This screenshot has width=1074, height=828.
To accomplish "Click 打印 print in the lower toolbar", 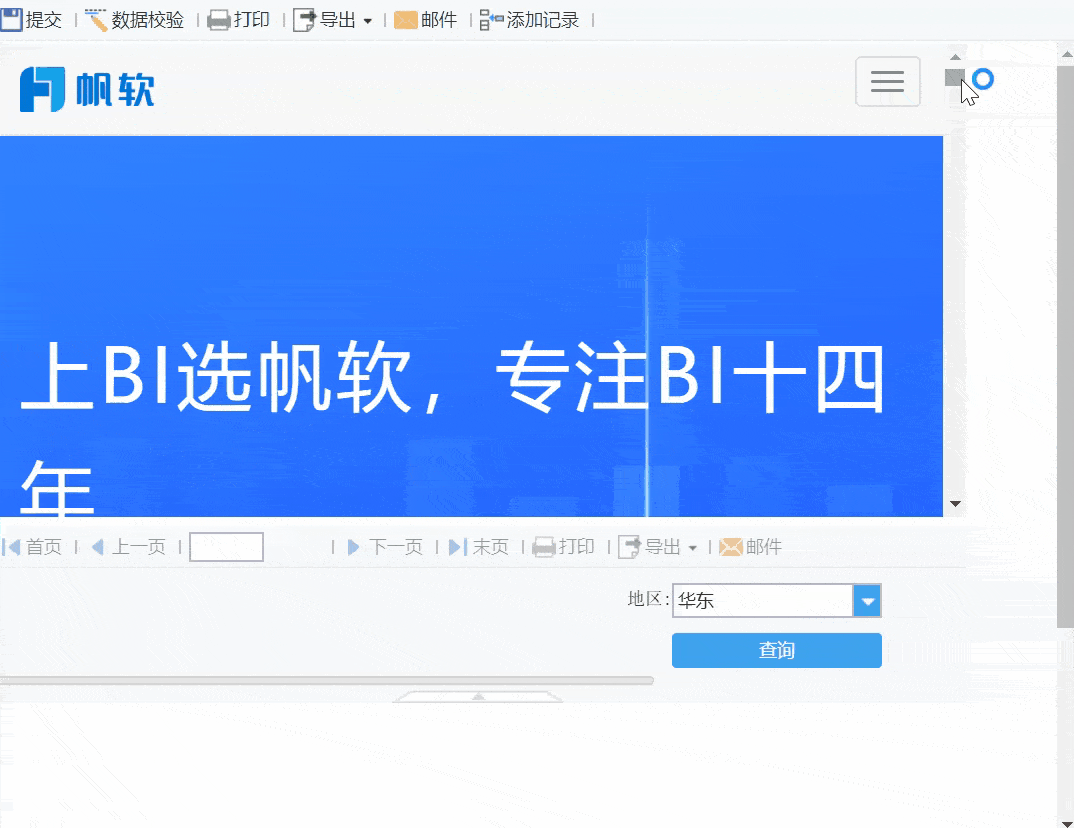I will [x=563, y=547].
